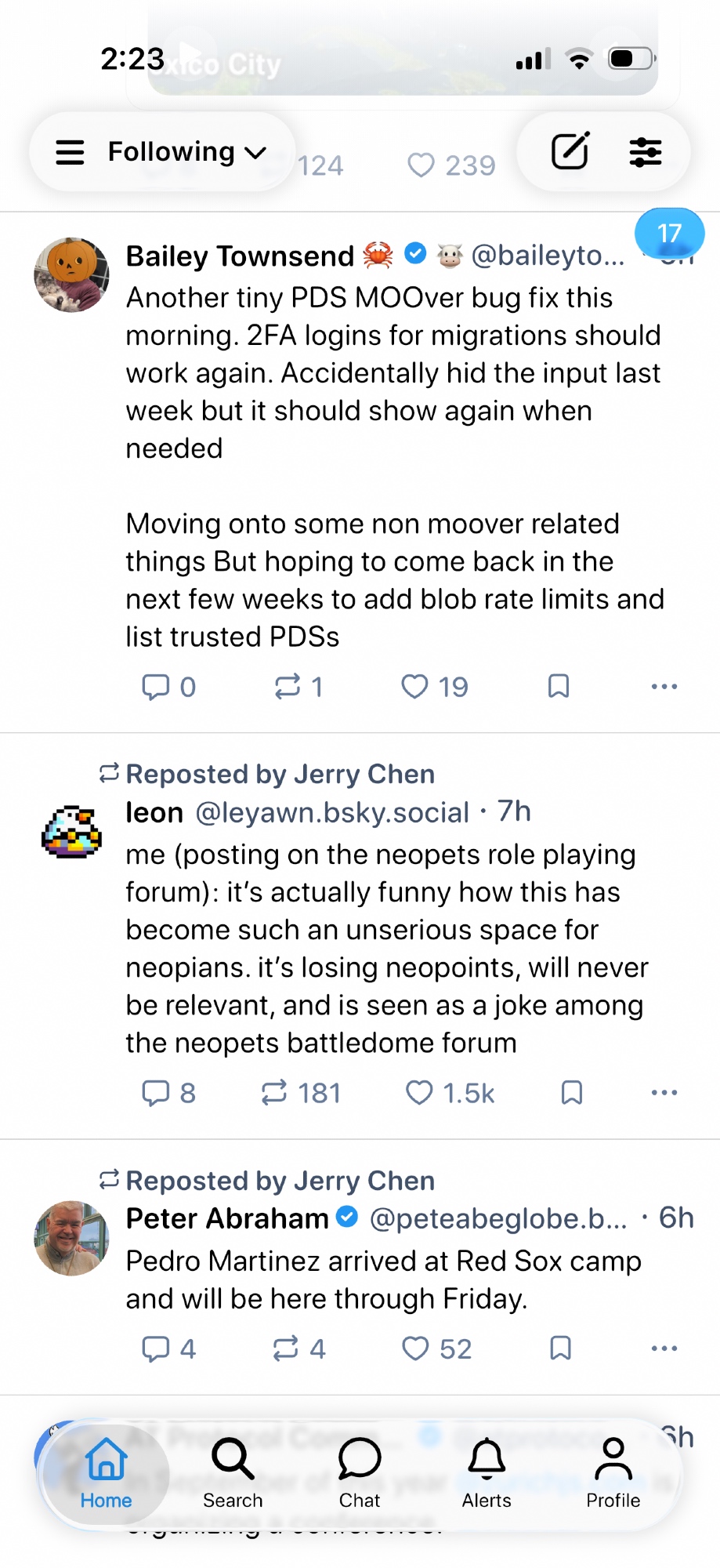Open the Search tab
This screenshot has width=720, height=1568.
click(x=233, y=1472)
